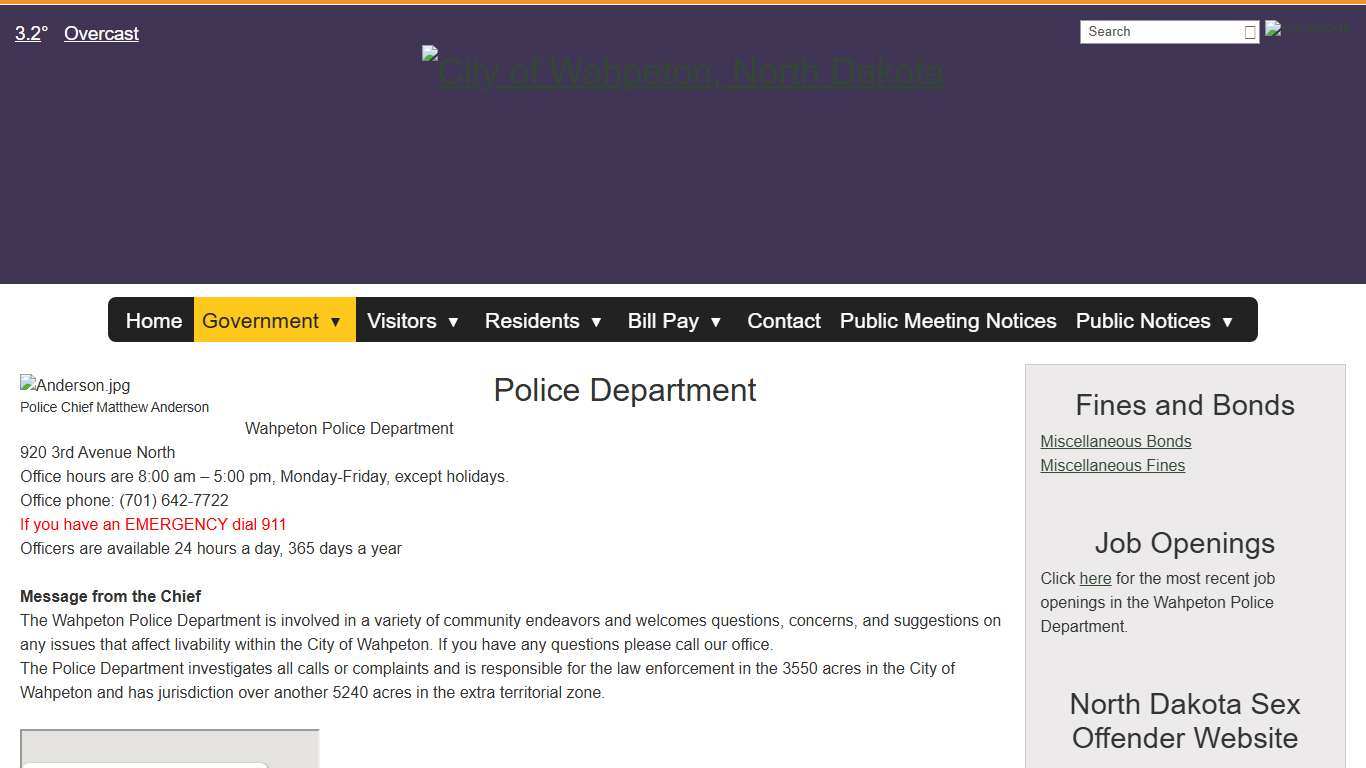
Task: Open the Public Meeting Notices page
Action: [947, 321]
